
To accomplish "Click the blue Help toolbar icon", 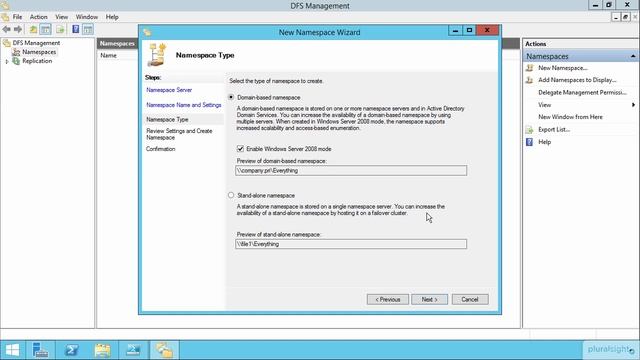I will pyautogui.click(x=76, y=29).
